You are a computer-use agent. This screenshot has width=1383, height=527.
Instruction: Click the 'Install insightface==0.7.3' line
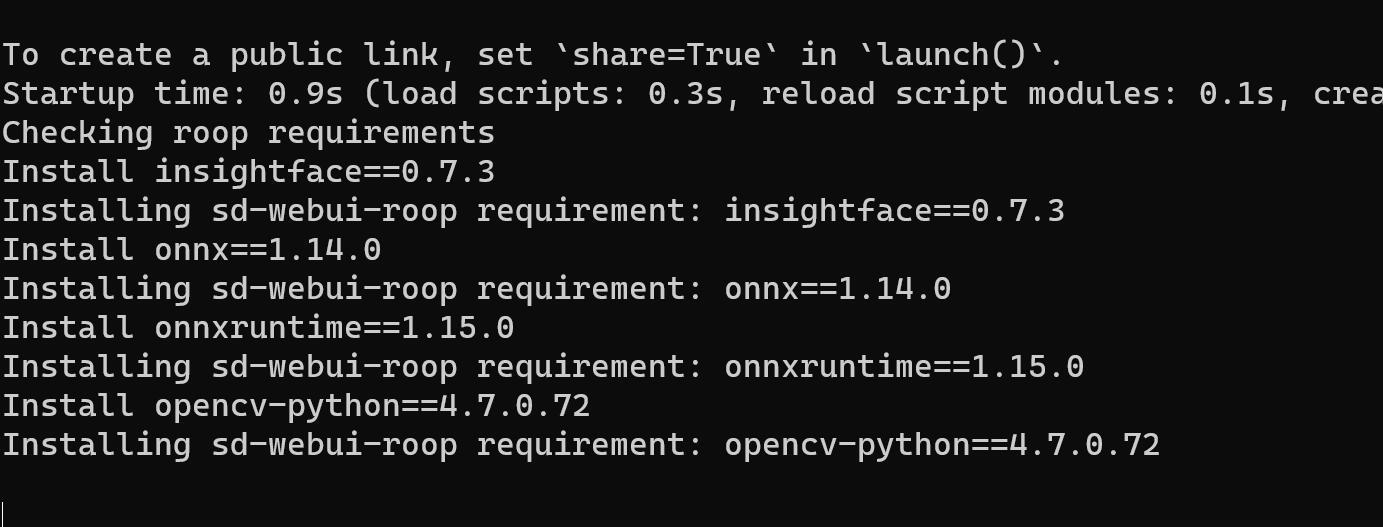click(248, 172)
